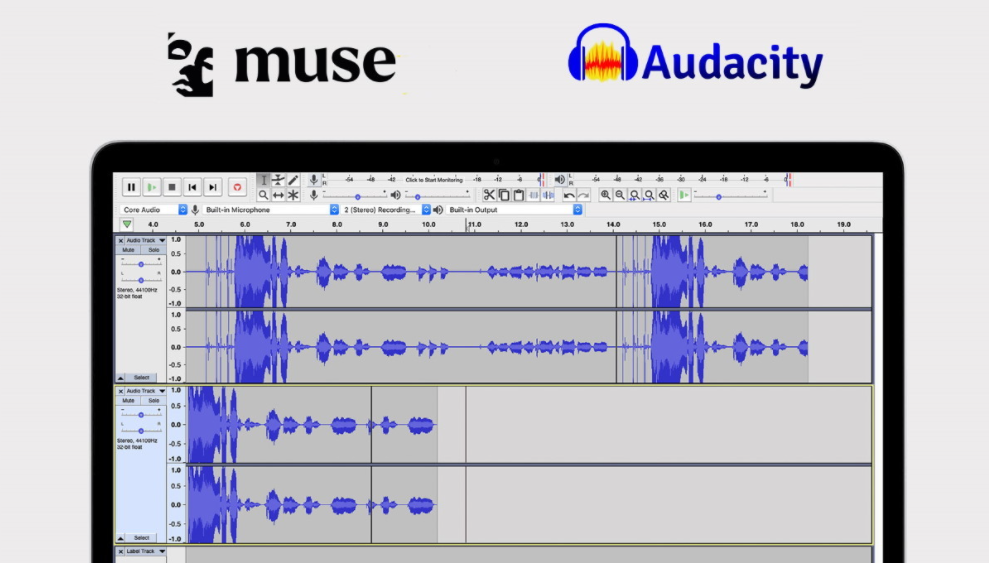Close the Label Track

[120, 551]
